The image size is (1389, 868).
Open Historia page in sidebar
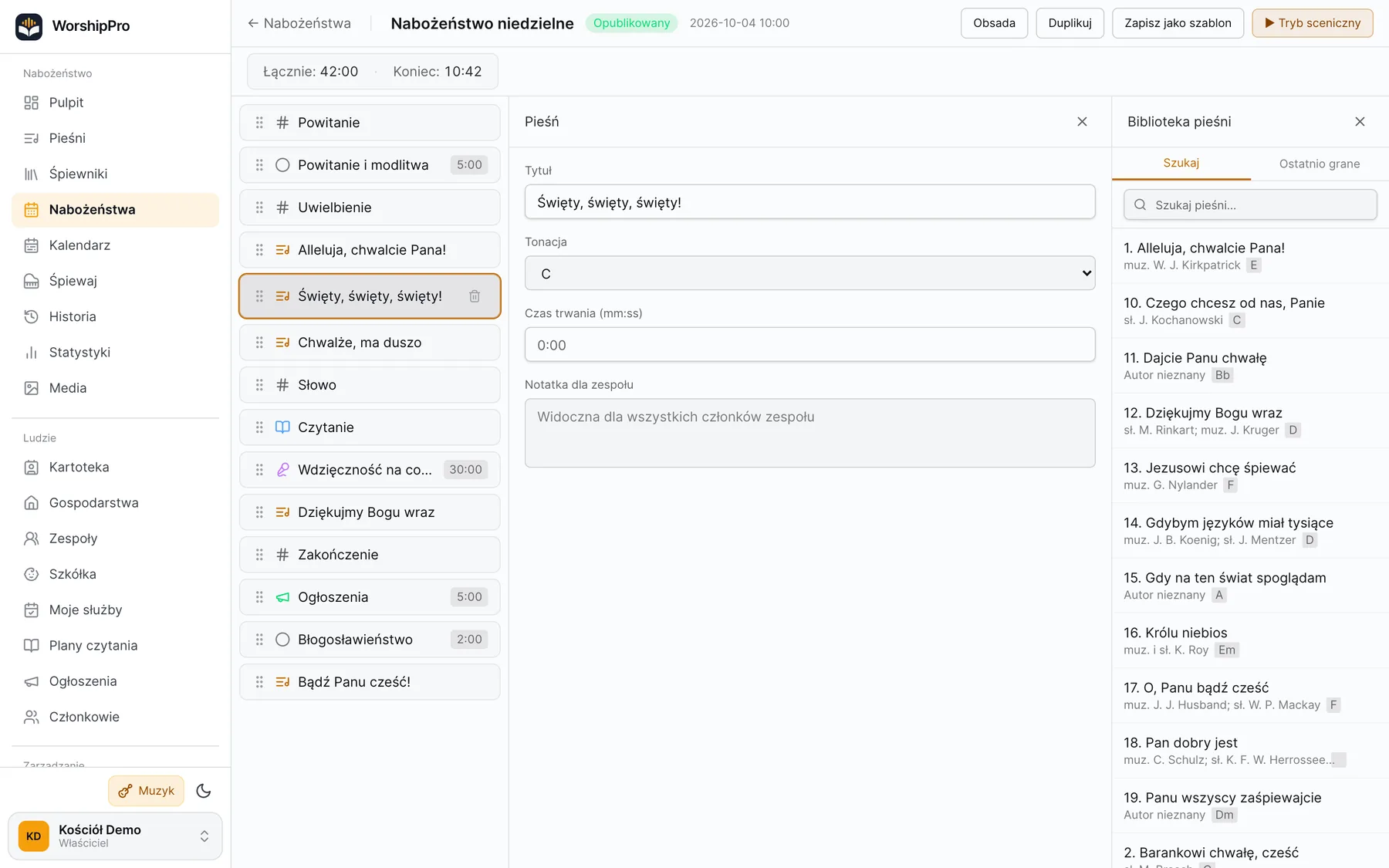point(116,316)
